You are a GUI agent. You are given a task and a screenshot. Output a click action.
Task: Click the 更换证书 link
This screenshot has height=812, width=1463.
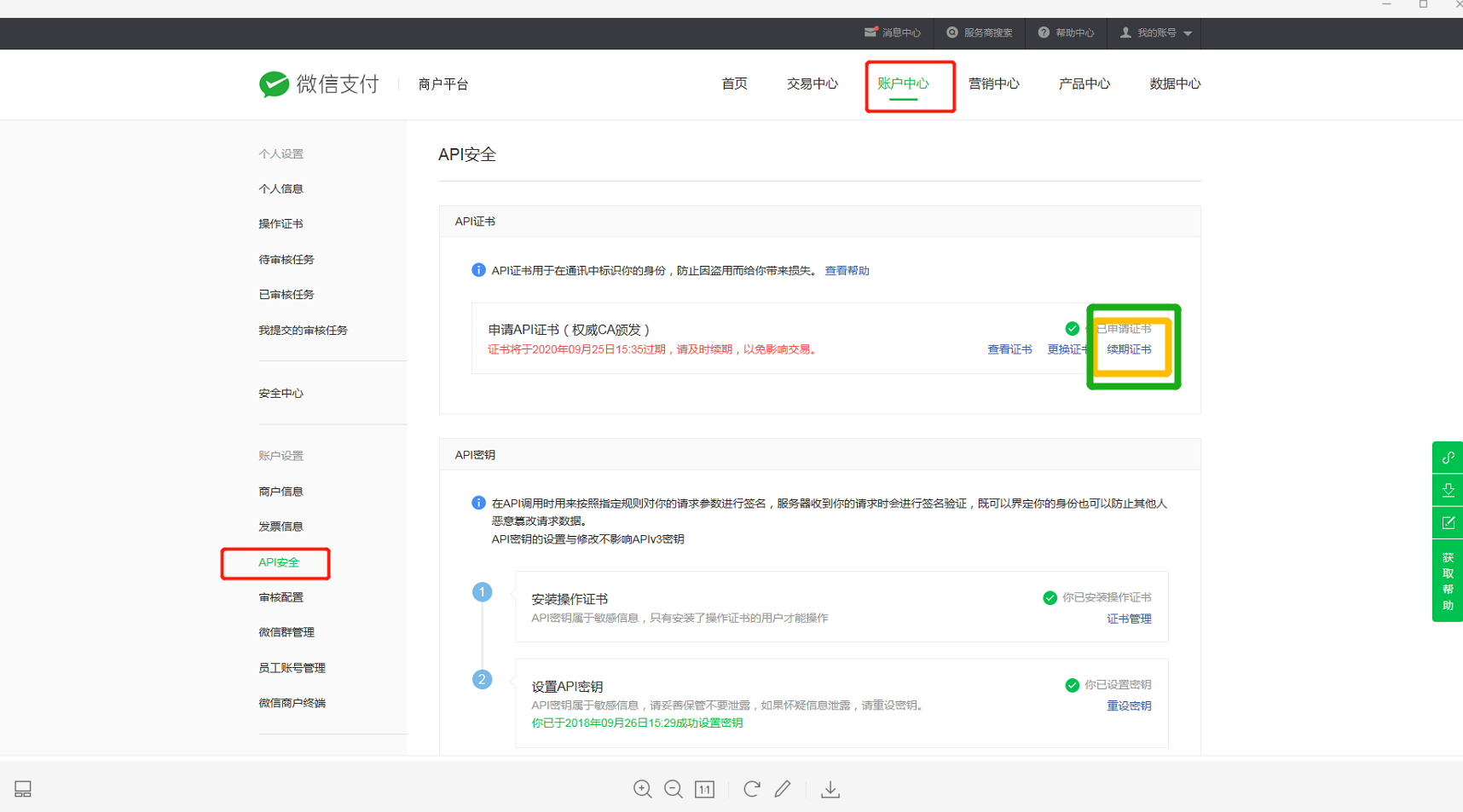(1069, 349)
